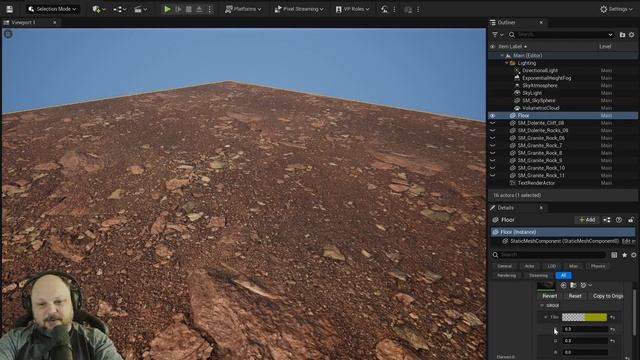Viewport: 640px width, 360px height.
Task: Show the hidden SM_Granite_Rock_06 actor
Action: 493,138
